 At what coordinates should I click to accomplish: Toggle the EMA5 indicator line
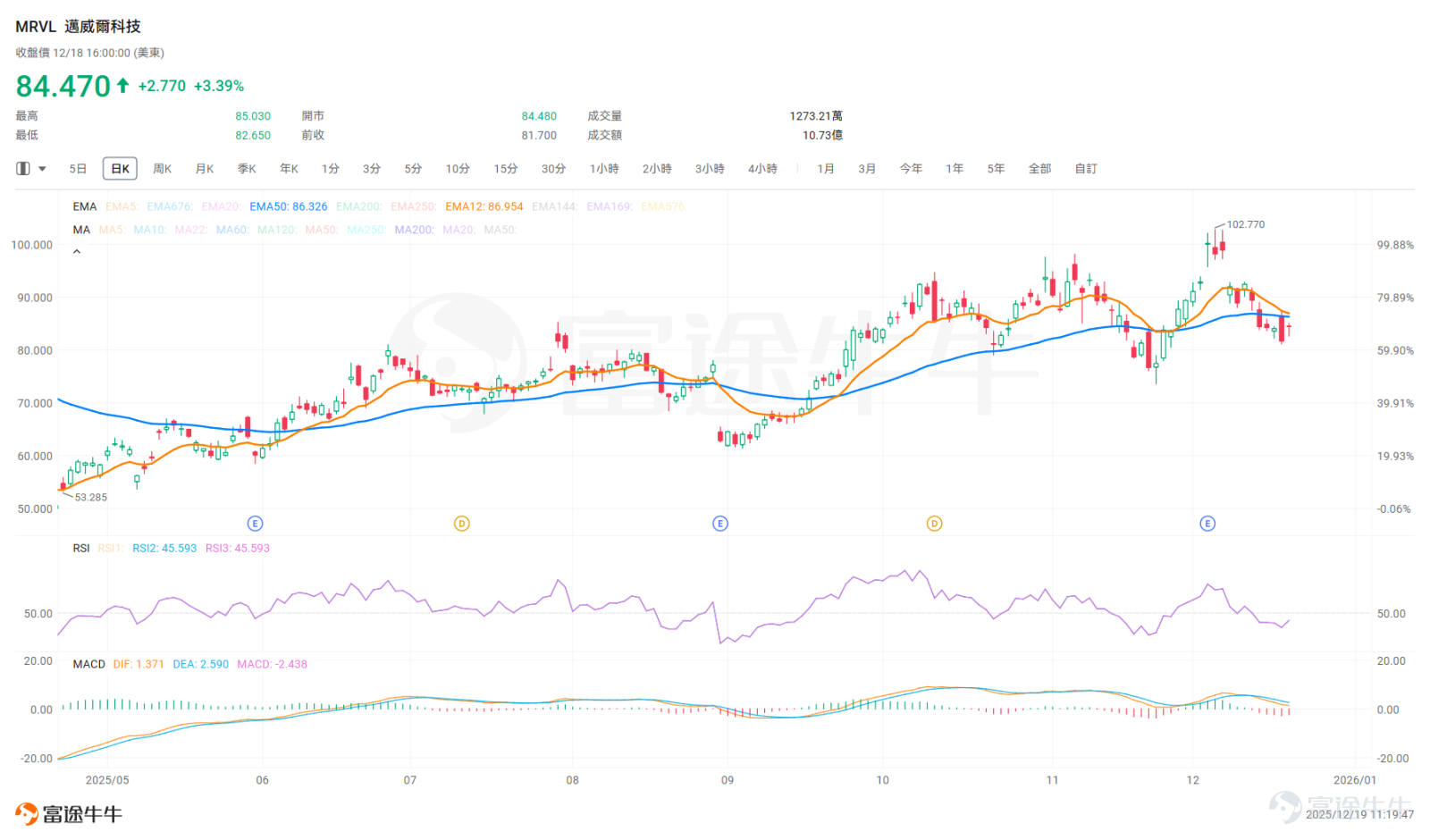coord(122,206)
